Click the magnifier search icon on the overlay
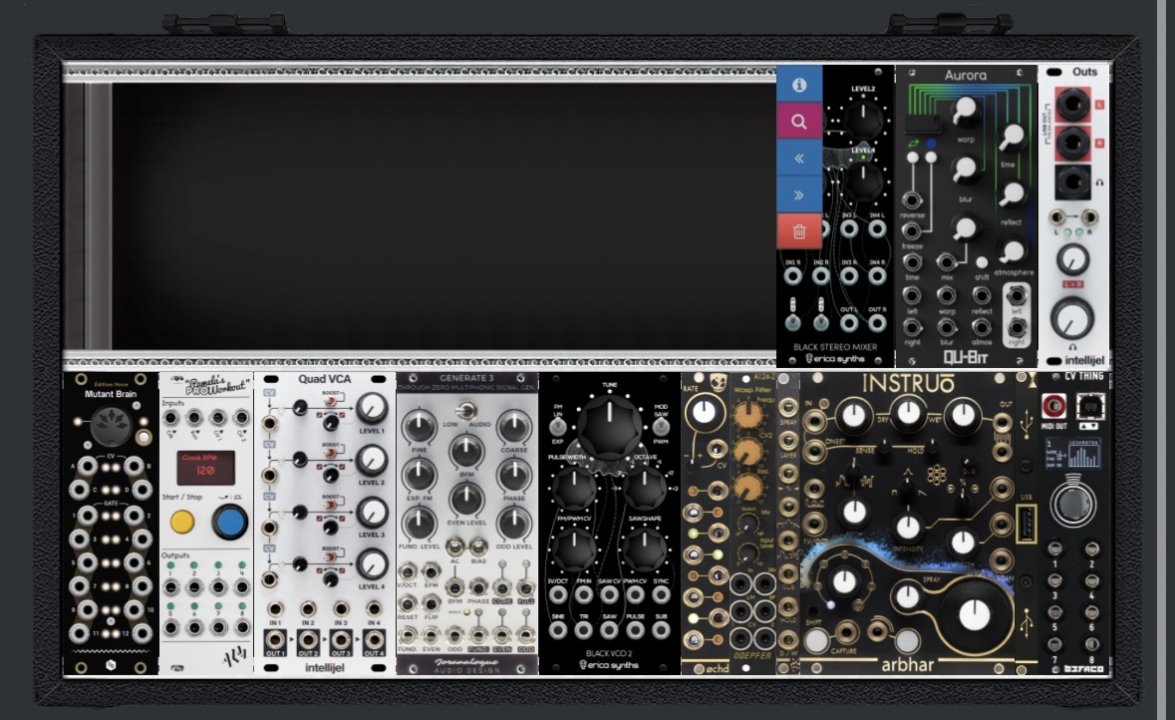 pos(799,121)
